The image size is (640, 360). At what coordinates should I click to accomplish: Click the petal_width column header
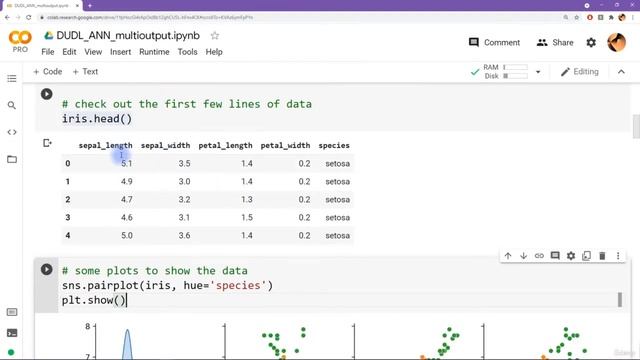click(x=285, y=145)
